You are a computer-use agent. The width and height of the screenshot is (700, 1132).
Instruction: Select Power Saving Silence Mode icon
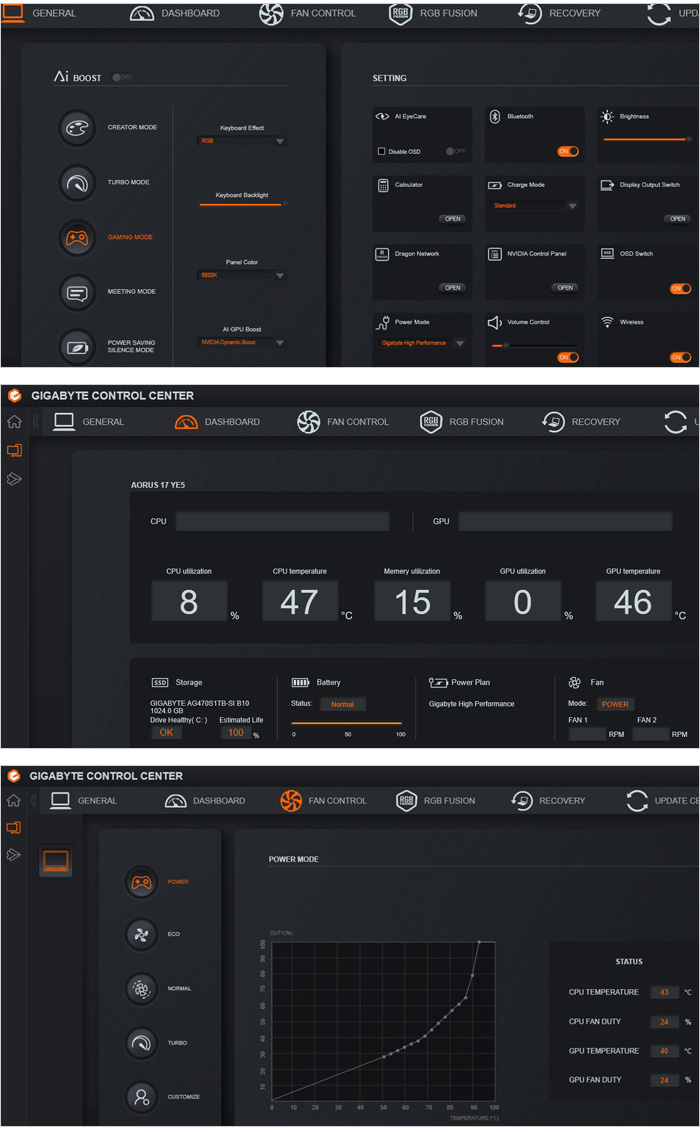(76, 347)
